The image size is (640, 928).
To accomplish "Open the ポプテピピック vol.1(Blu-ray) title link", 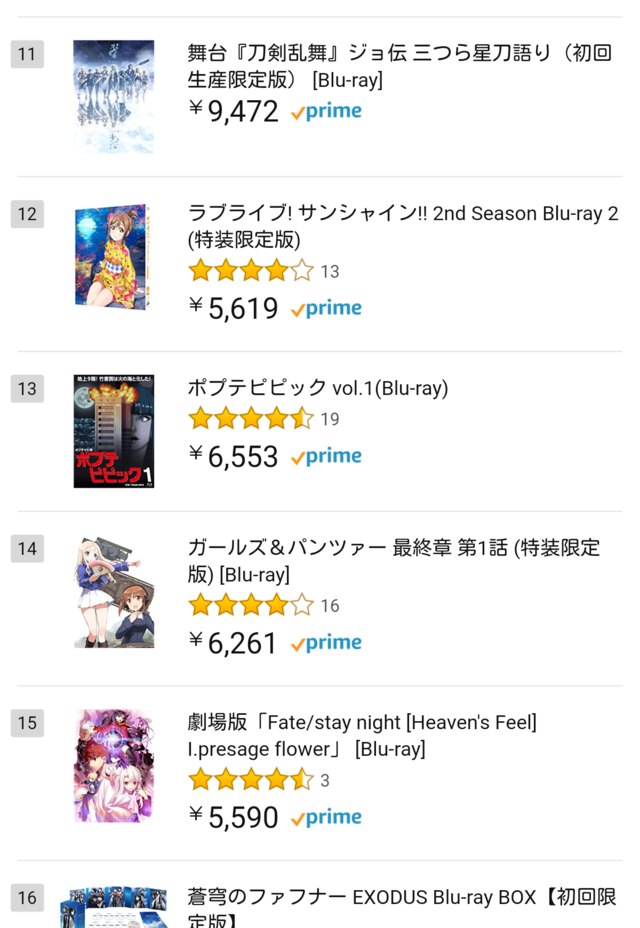I will tap(318, 388).
